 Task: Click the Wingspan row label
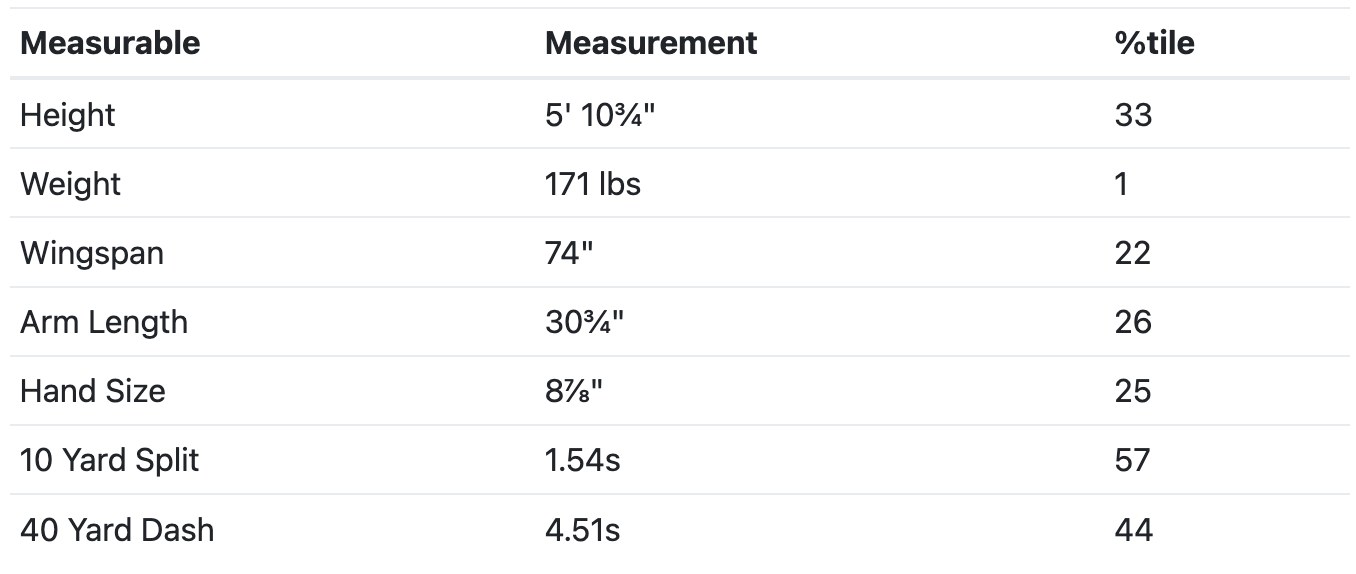point(92,253)
